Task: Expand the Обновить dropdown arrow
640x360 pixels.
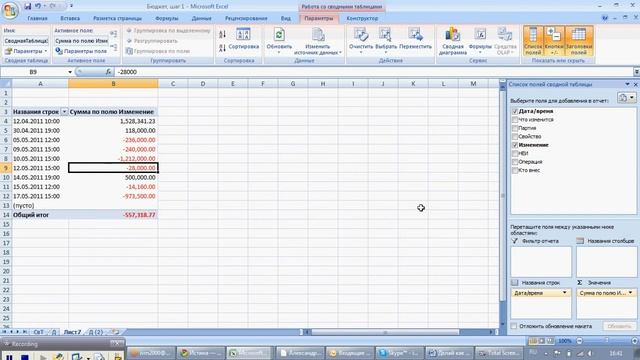Action: (279, 53)
